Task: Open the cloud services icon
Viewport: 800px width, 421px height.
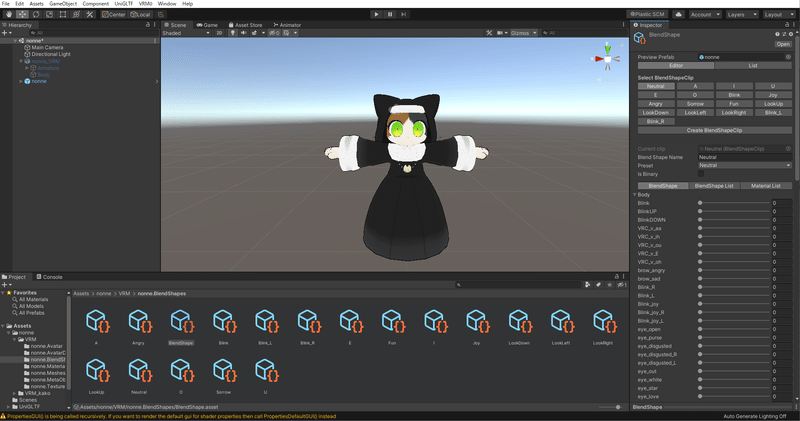Action: point(679,14)
